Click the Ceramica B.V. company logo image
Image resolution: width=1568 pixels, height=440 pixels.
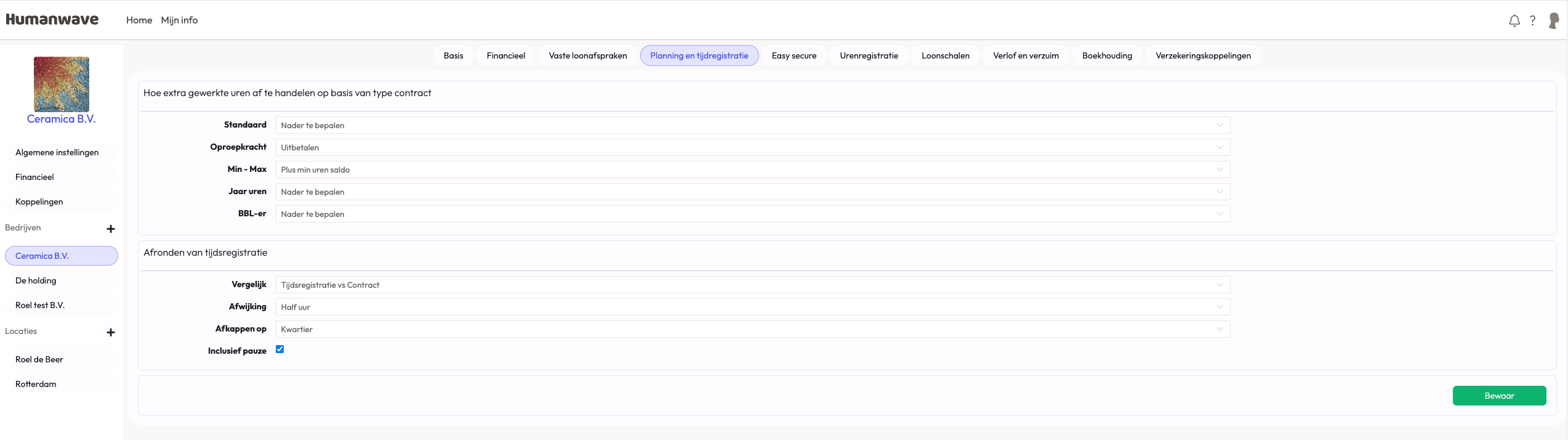(x=62, y=84)
